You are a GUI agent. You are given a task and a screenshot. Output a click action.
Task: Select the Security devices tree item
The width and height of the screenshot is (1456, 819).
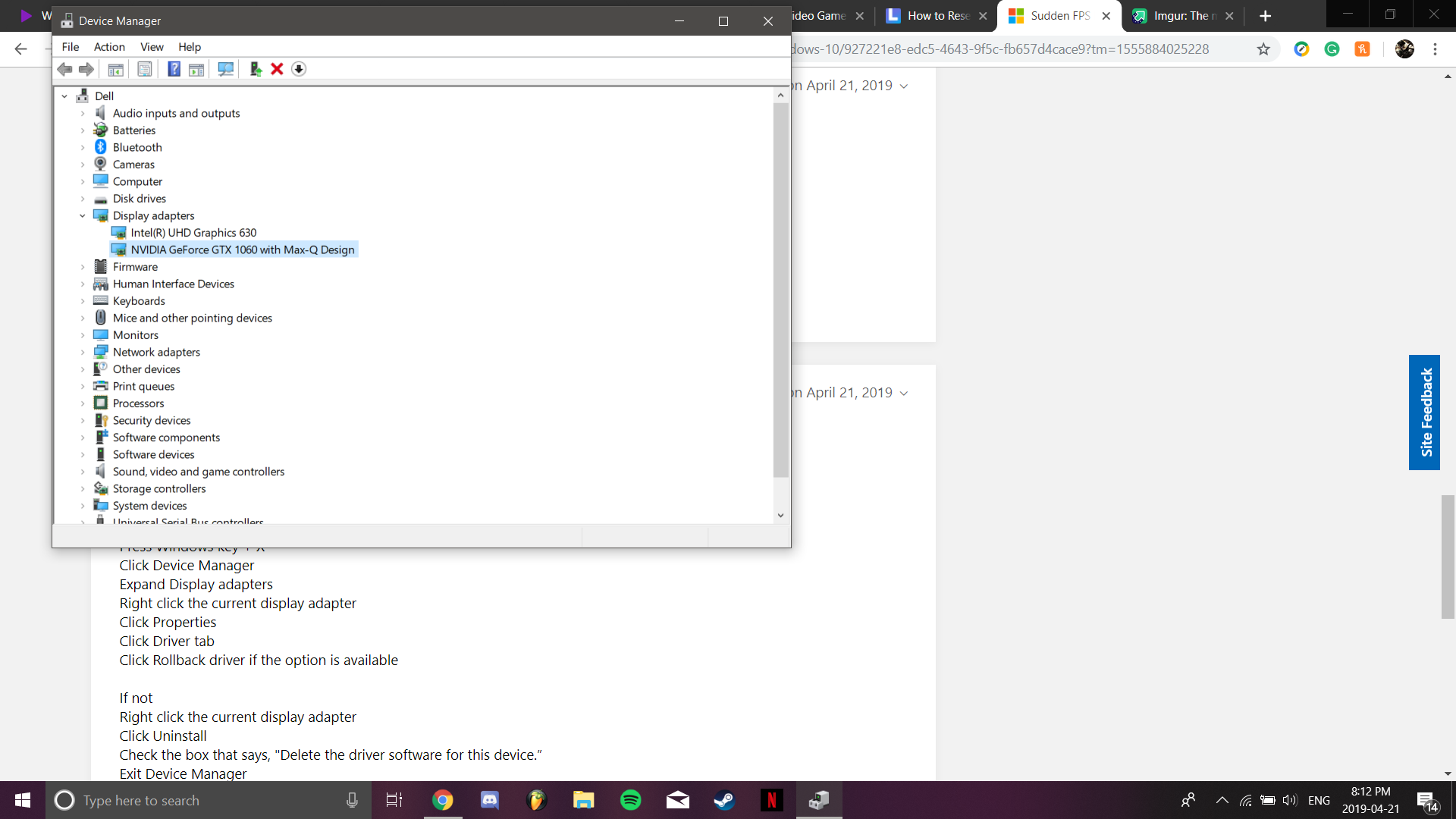pos(152,420)
